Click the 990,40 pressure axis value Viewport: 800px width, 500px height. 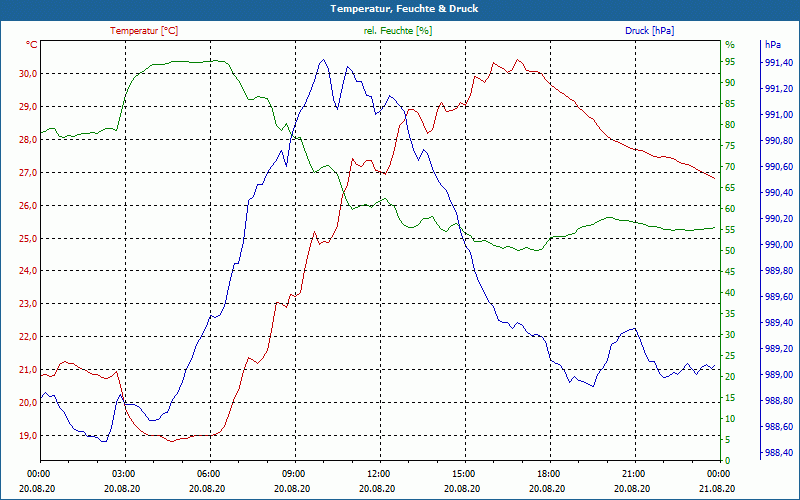click(779, 193)
